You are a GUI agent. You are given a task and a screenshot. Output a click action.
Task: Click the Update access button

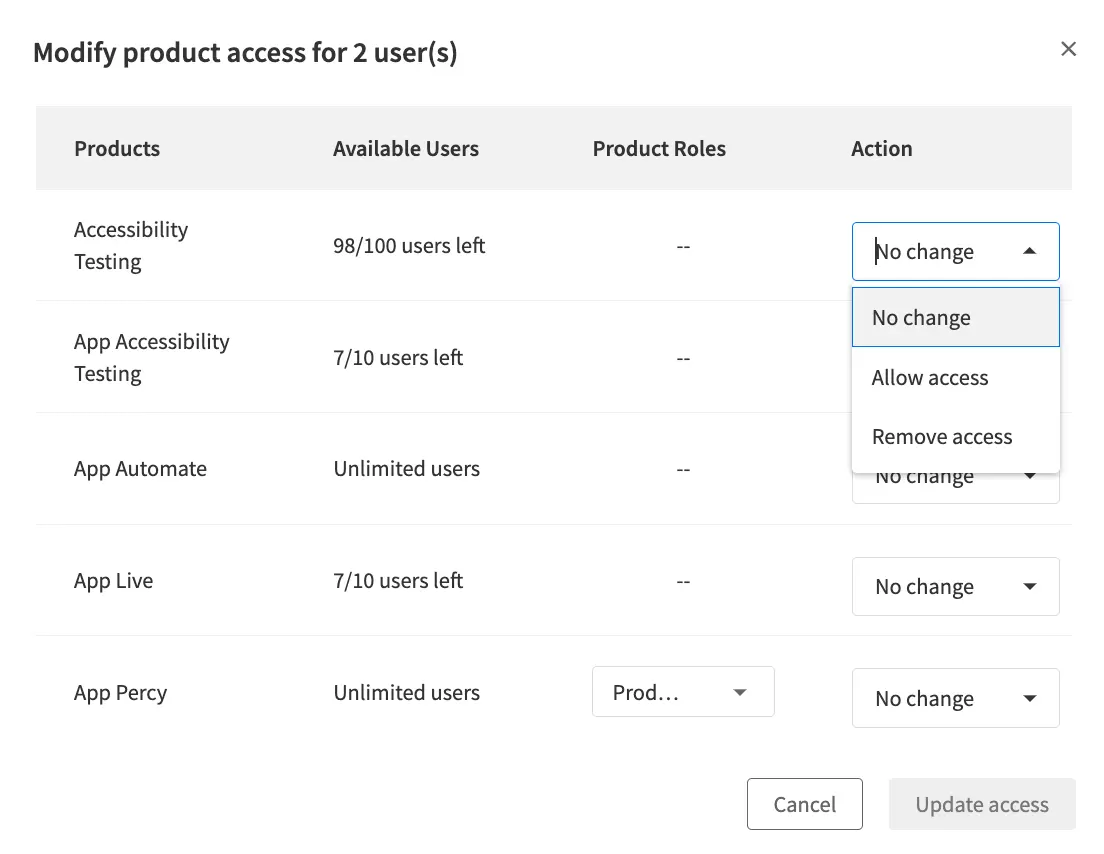981,805
